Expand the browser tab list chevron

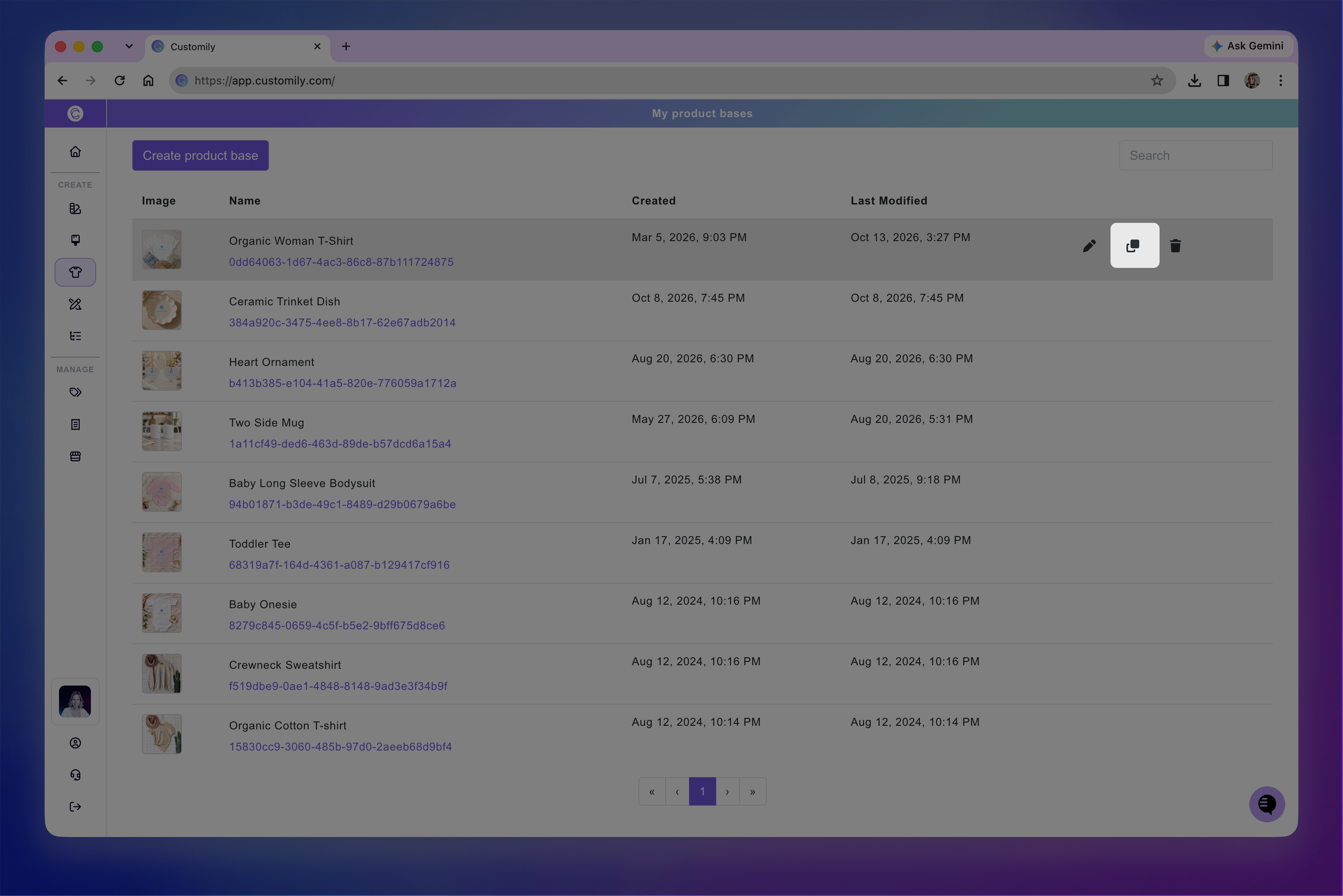pos(129,46)
